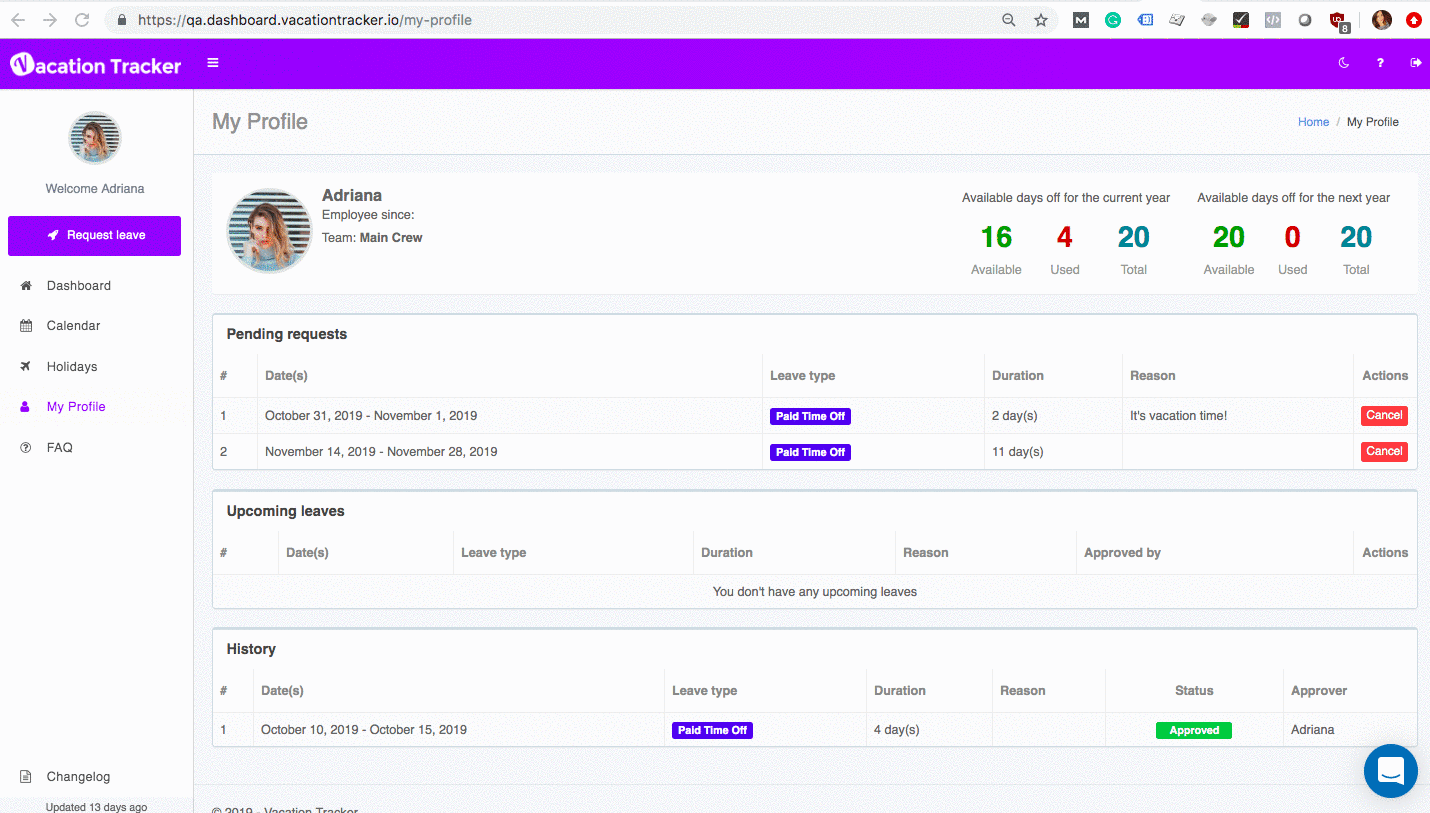This screenshot has width=1430, height=813.
Task: Click the "2 day(s)" duration cell
Action: [x=1015, y=416]
